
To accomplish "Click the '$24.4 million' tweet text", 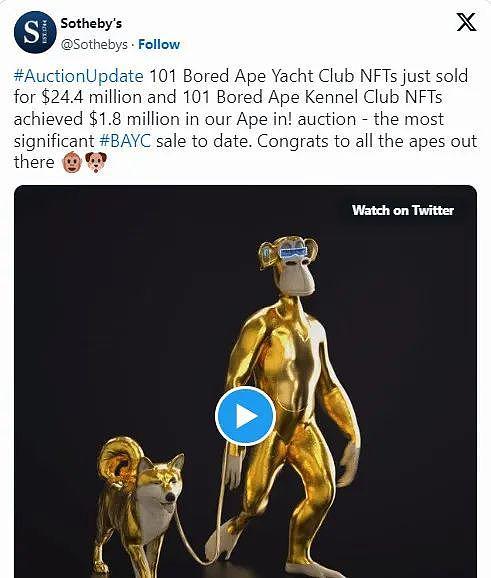I will [91, 97].
